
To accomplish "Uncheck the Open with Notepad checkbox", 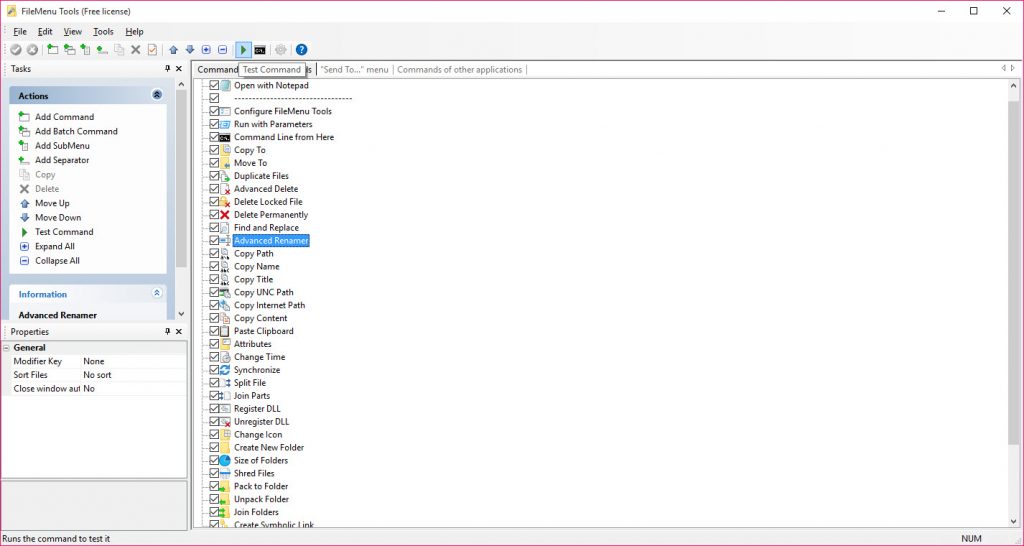I will click(214, 86).
